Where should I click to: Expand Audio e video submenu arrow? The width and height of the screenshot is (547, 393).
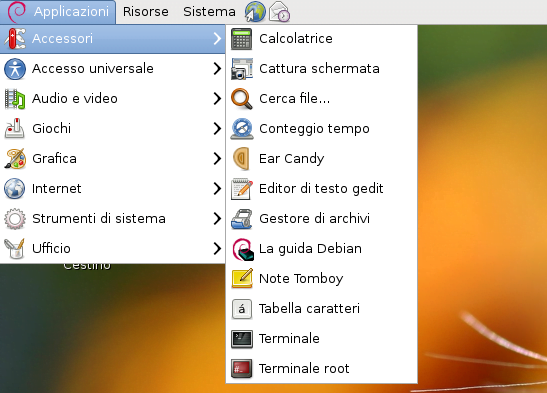coord(217,98)
